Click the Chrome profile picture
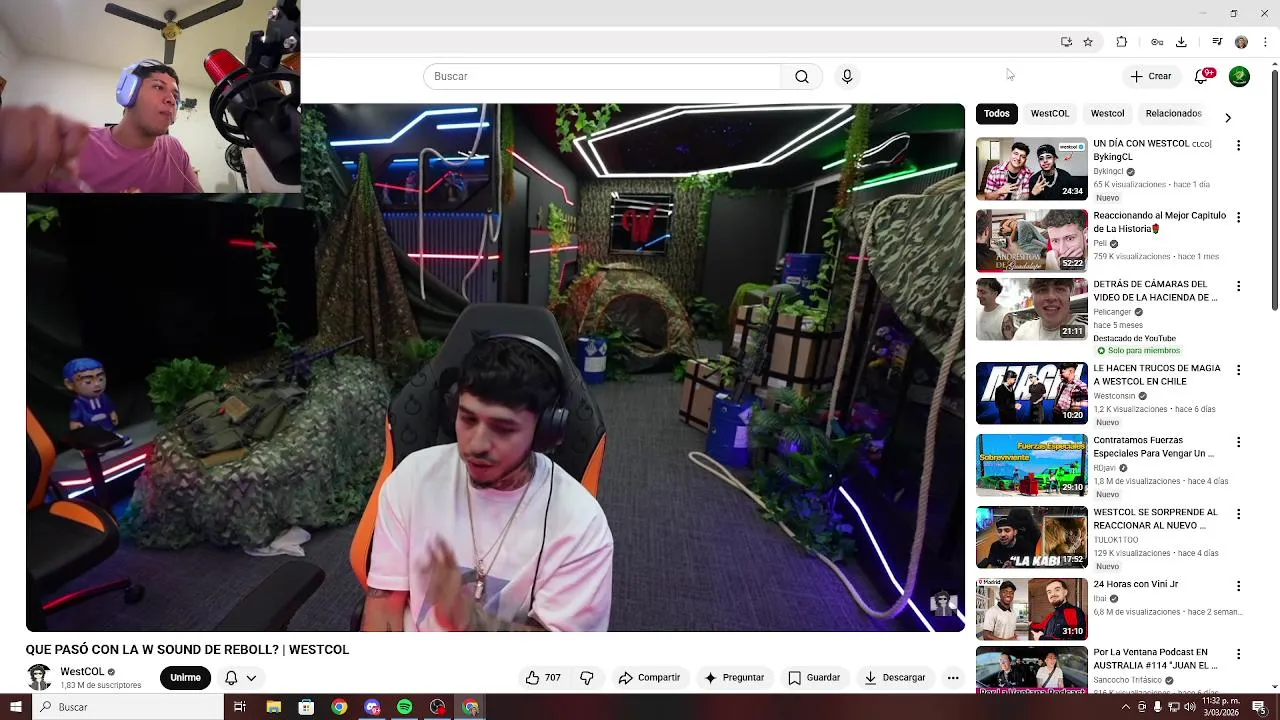Viewport: 1280px width, 720px height. [x=1241, y=42]
